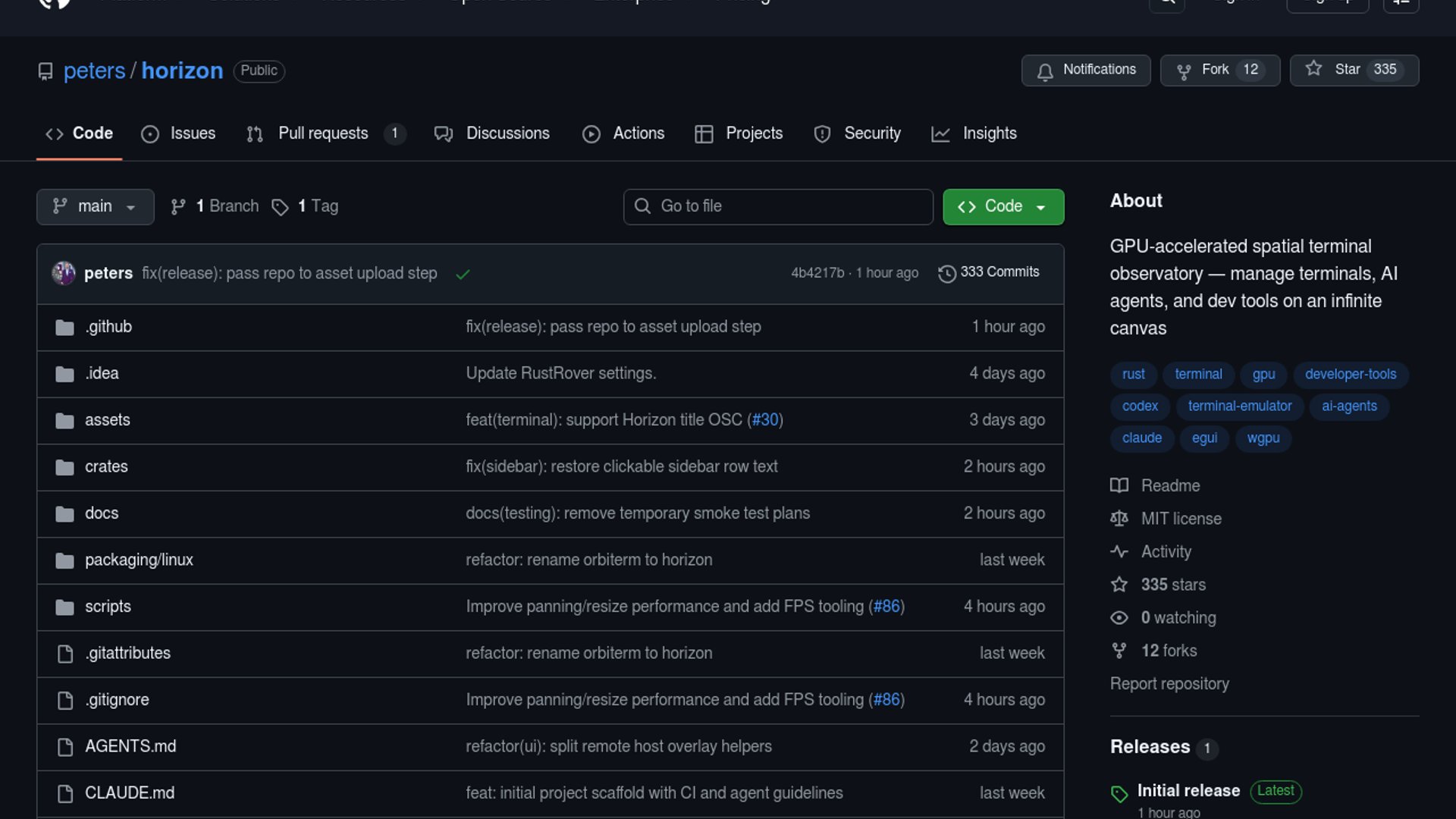This screenshot has width=1456, height=819.
Task: Open the Pull requests tab
Action: coord(323,133)
